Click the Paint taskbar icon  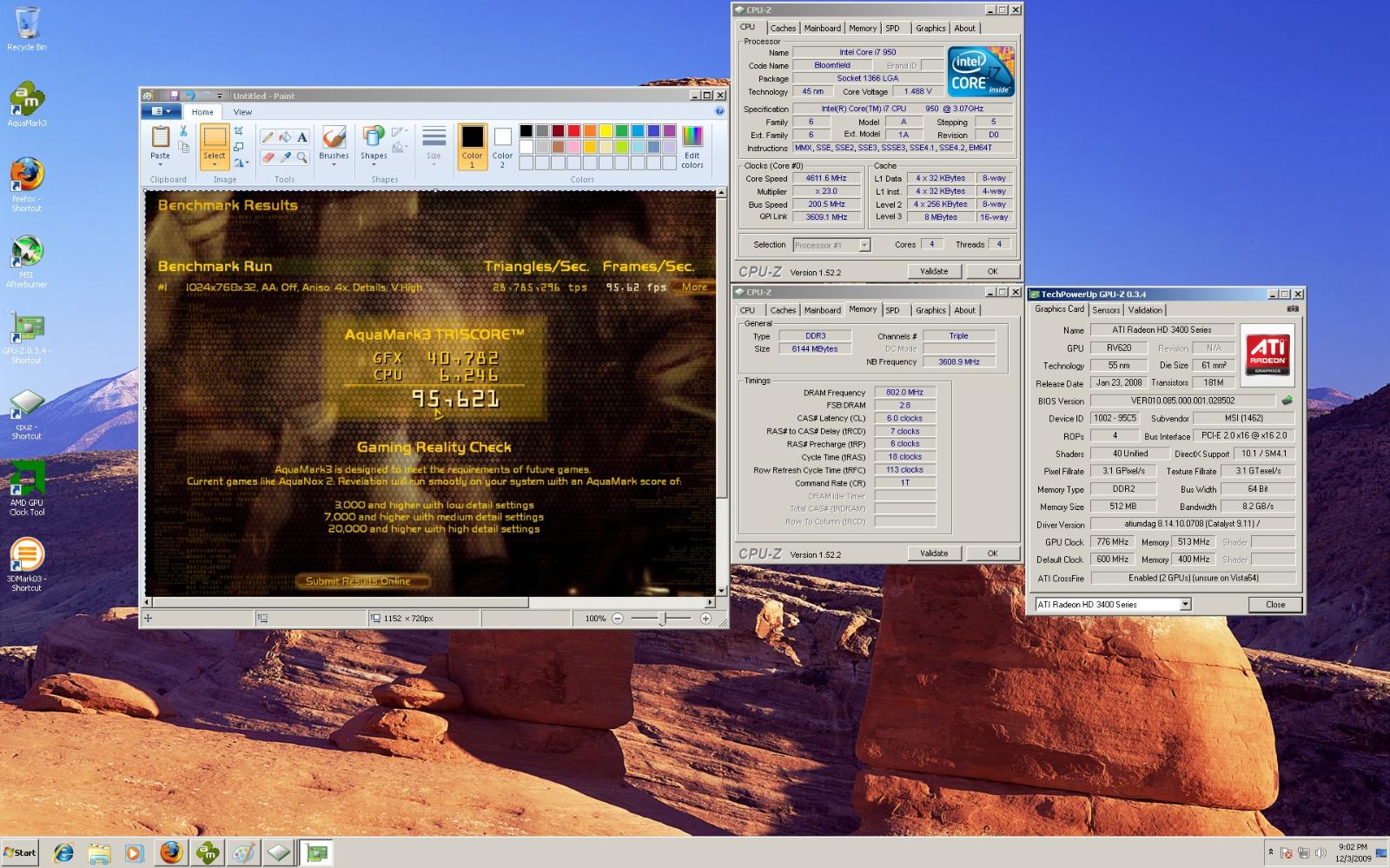tap(243, 853)
